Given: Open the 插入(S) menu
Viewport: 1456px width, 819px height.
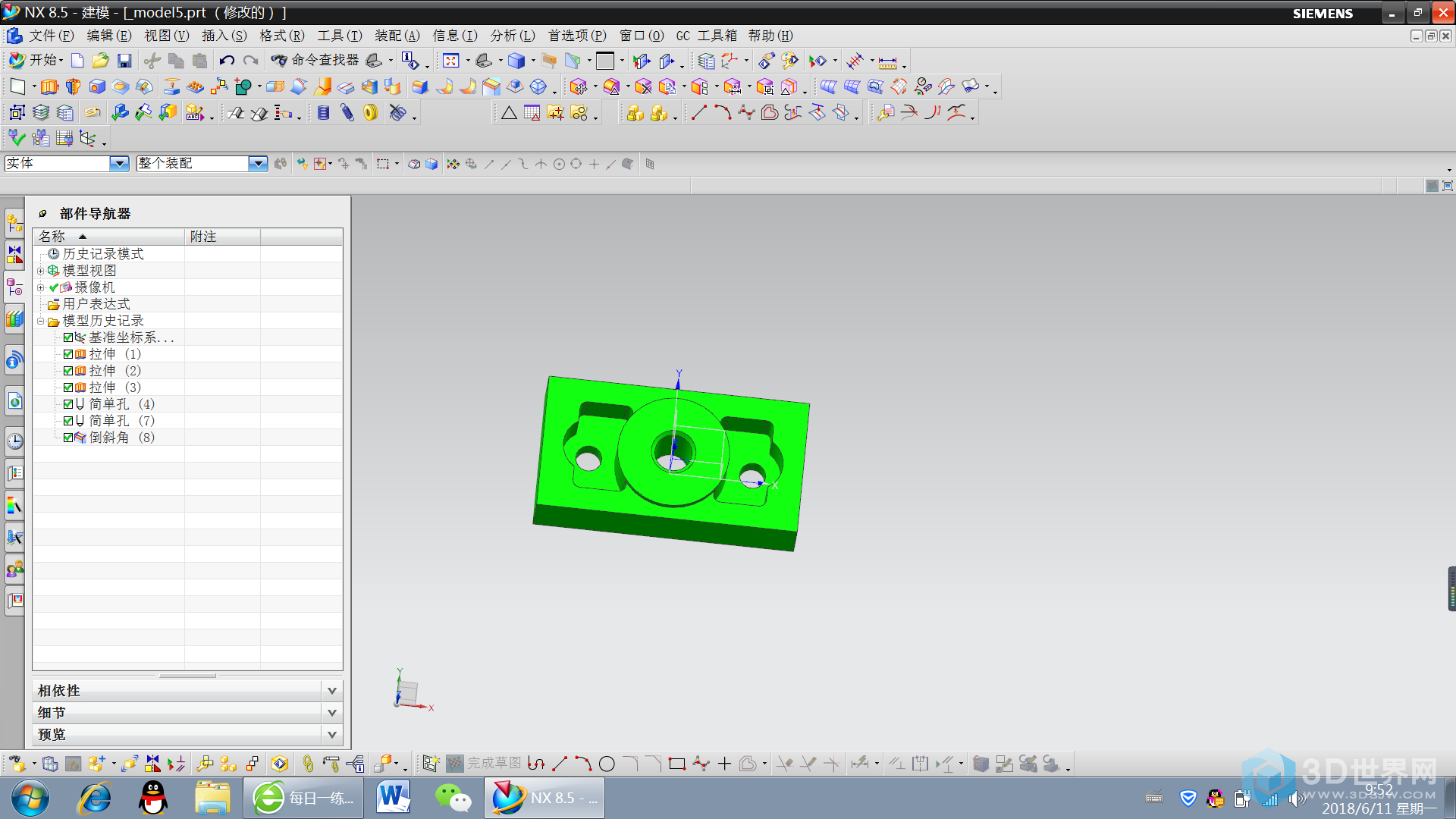Looking at the screenshot, I should coord(224,36).
